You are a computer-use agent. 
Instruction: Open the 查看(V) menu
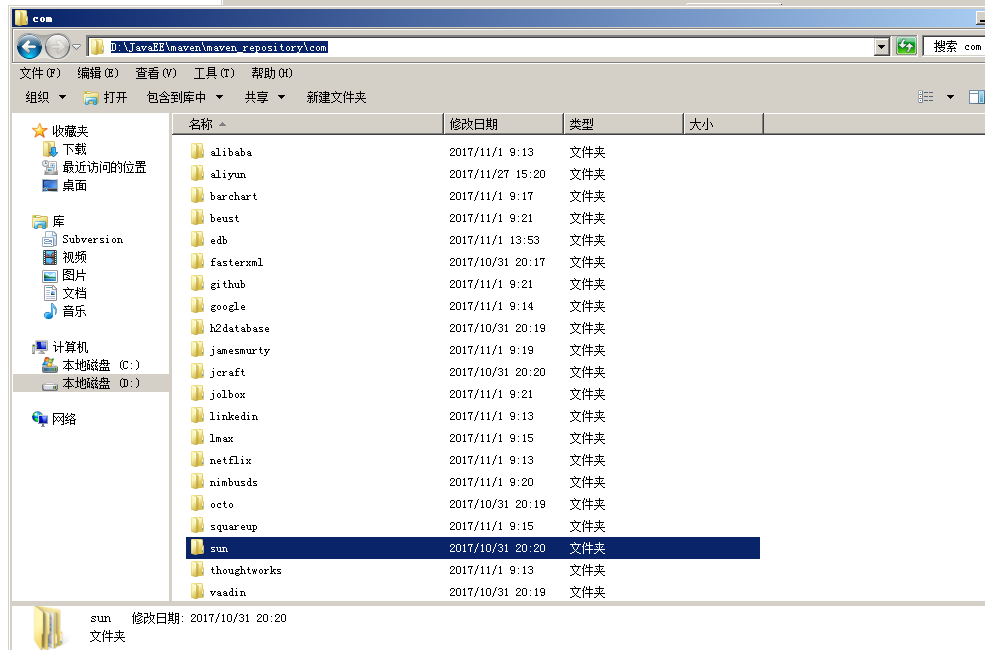156,73
